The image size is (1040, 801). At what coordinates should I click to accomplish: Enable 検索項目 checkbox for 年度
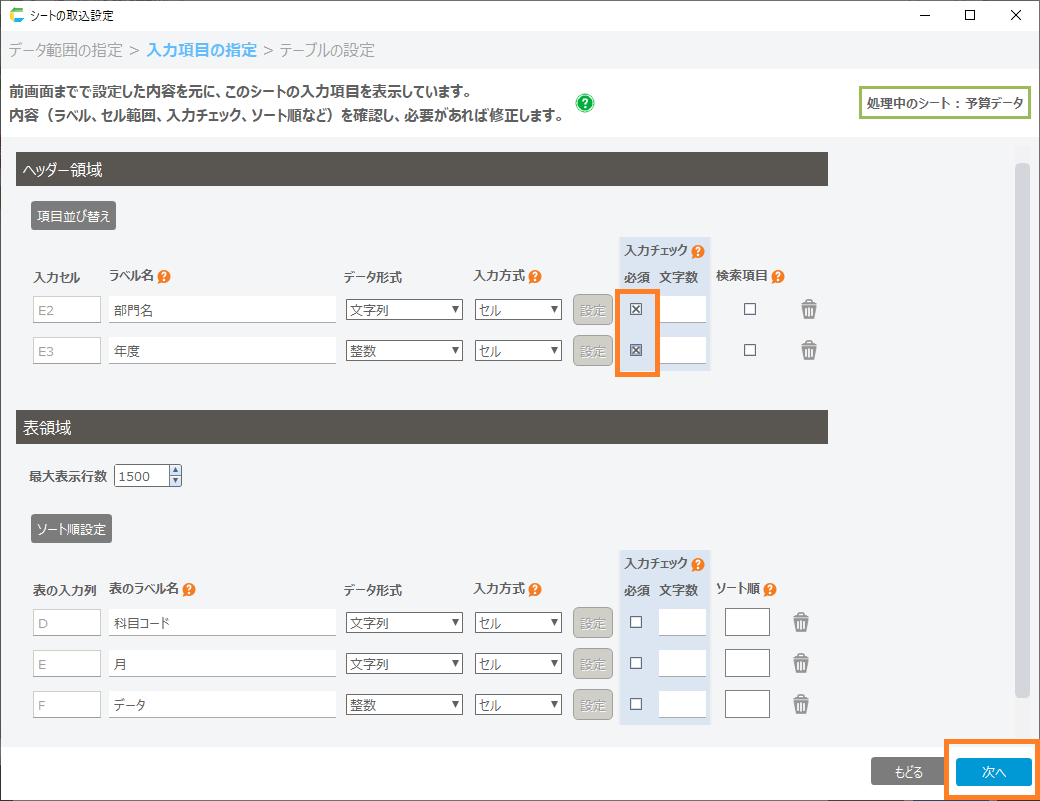point(750,351)
